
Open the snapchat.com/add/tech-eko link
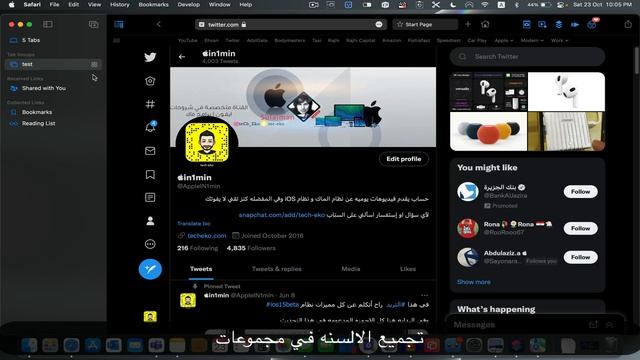[x=282, y=215]
